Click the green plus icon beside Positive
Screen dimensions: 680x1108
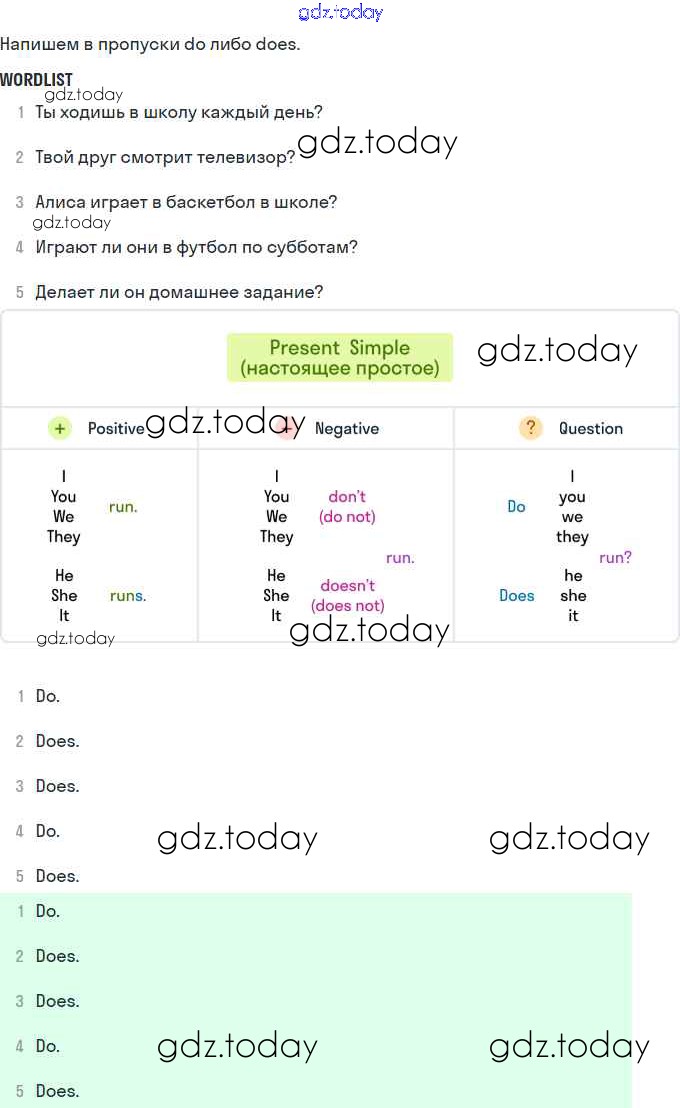(x=60, y=428)
